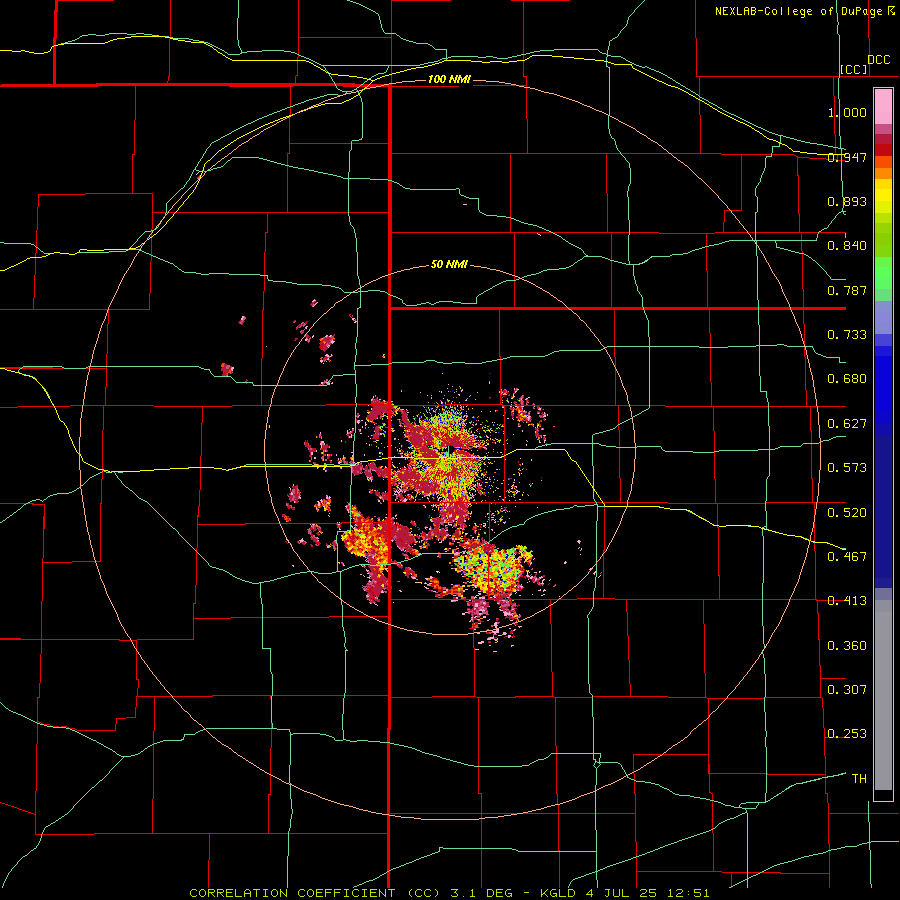Click the bright green segment of the color bar

883,273
